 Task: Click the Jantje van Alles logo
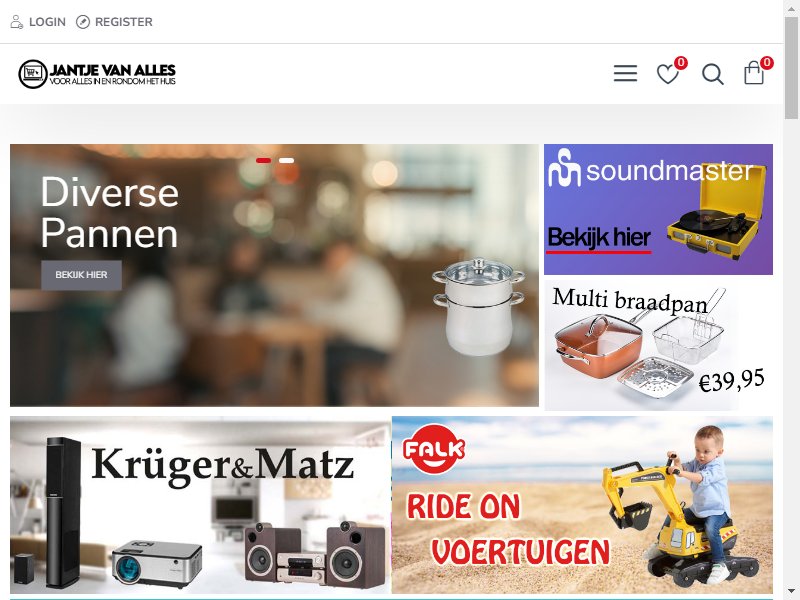[97, 74]
